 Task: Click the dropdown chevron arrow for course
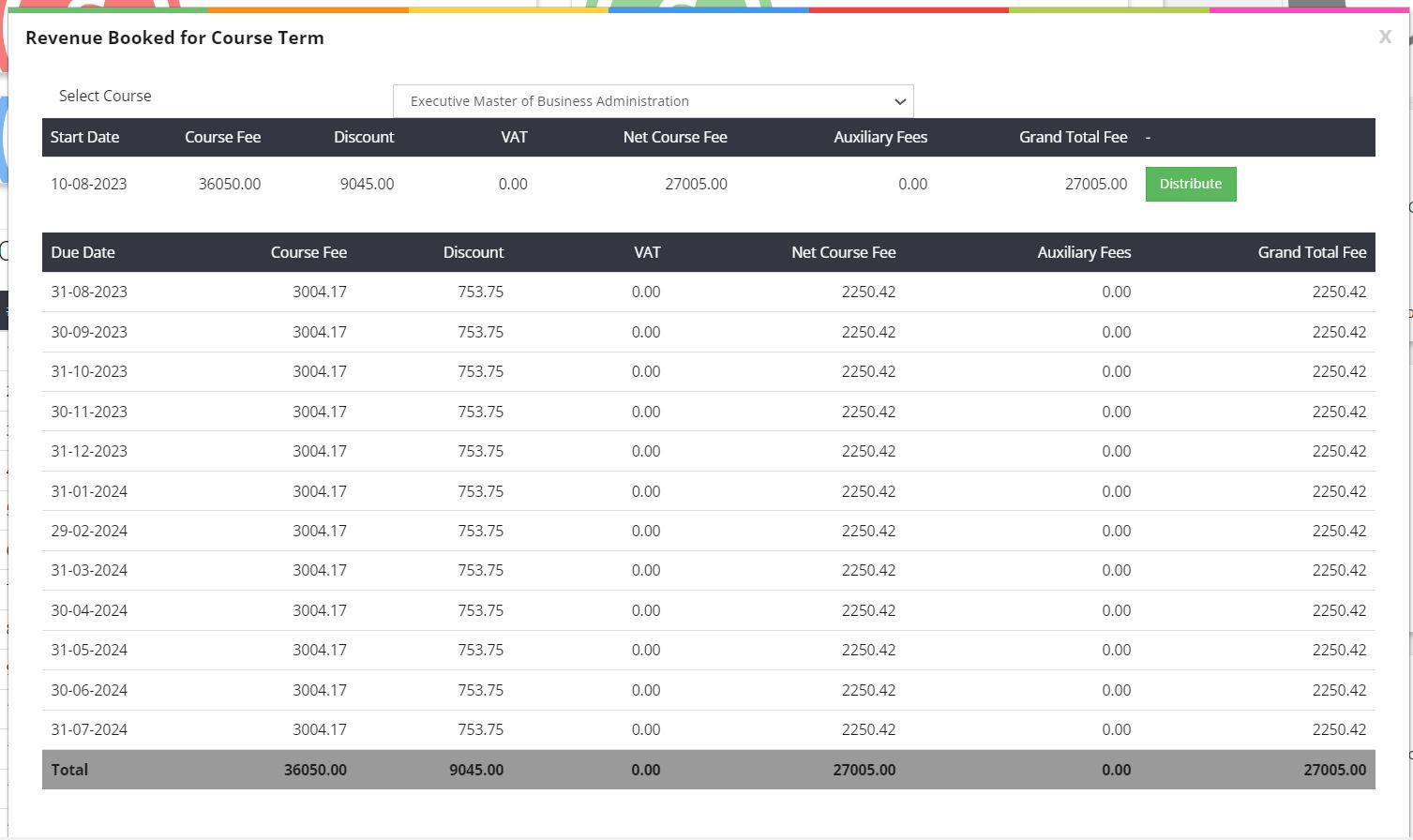pos(899,101)
